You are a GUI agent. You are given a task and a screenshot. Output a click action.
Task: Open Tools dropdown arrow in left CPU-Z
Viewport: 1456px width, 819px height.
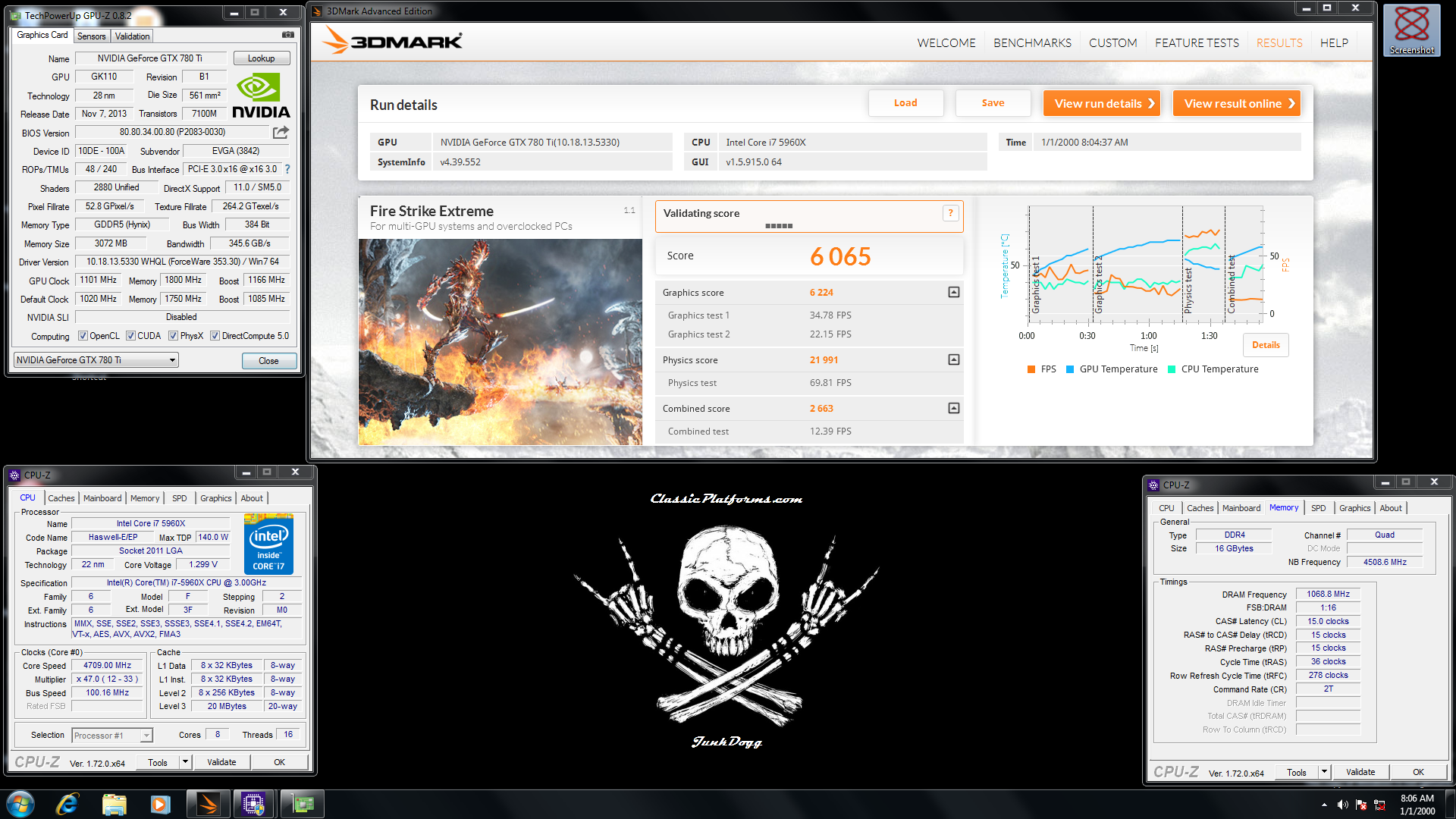point(184,762)
